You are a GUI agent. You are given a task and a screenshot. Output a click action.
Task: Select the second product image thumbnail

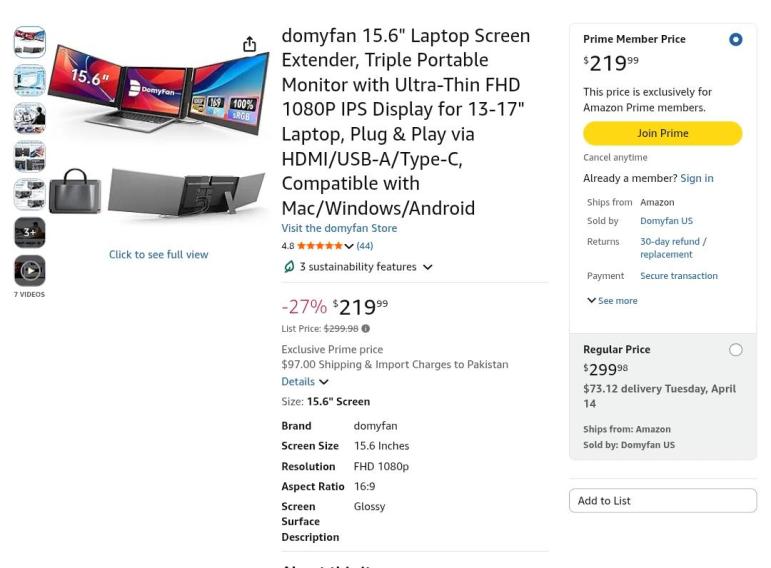30,80
